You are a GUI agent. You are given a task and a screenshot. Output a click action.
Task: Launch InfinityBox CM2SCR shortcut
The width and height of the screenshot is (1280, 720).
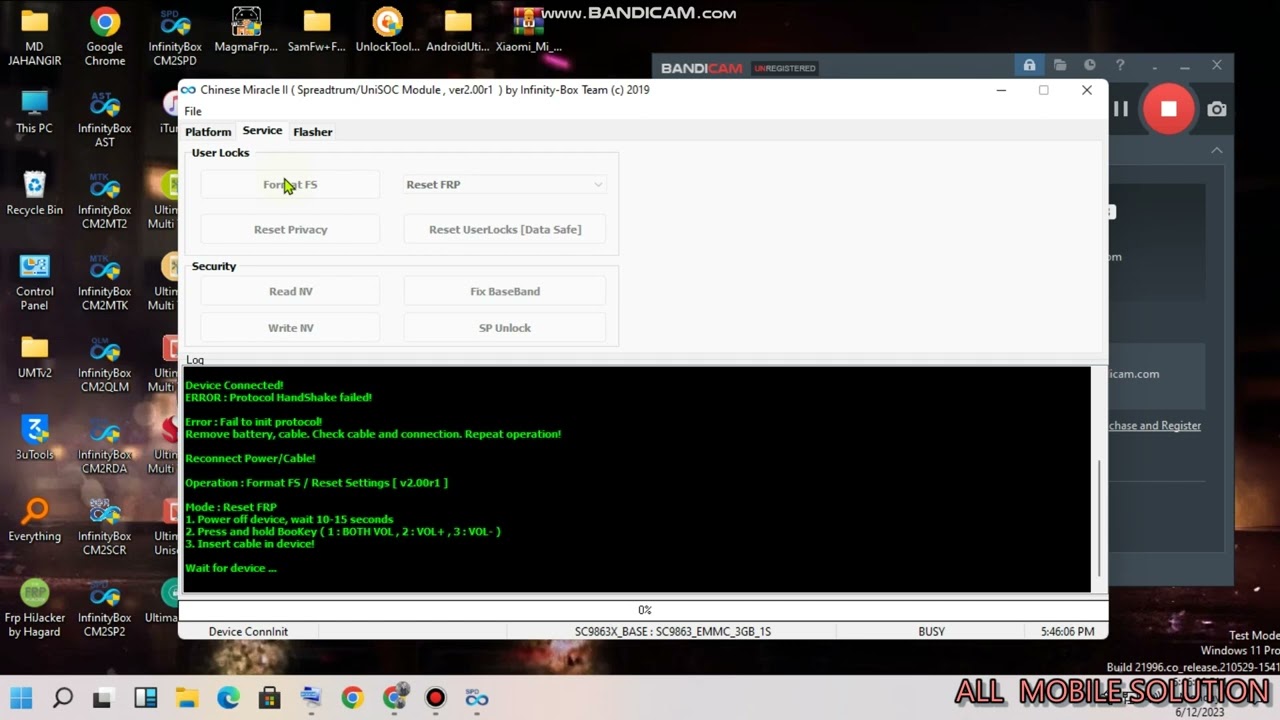[105, 527]
